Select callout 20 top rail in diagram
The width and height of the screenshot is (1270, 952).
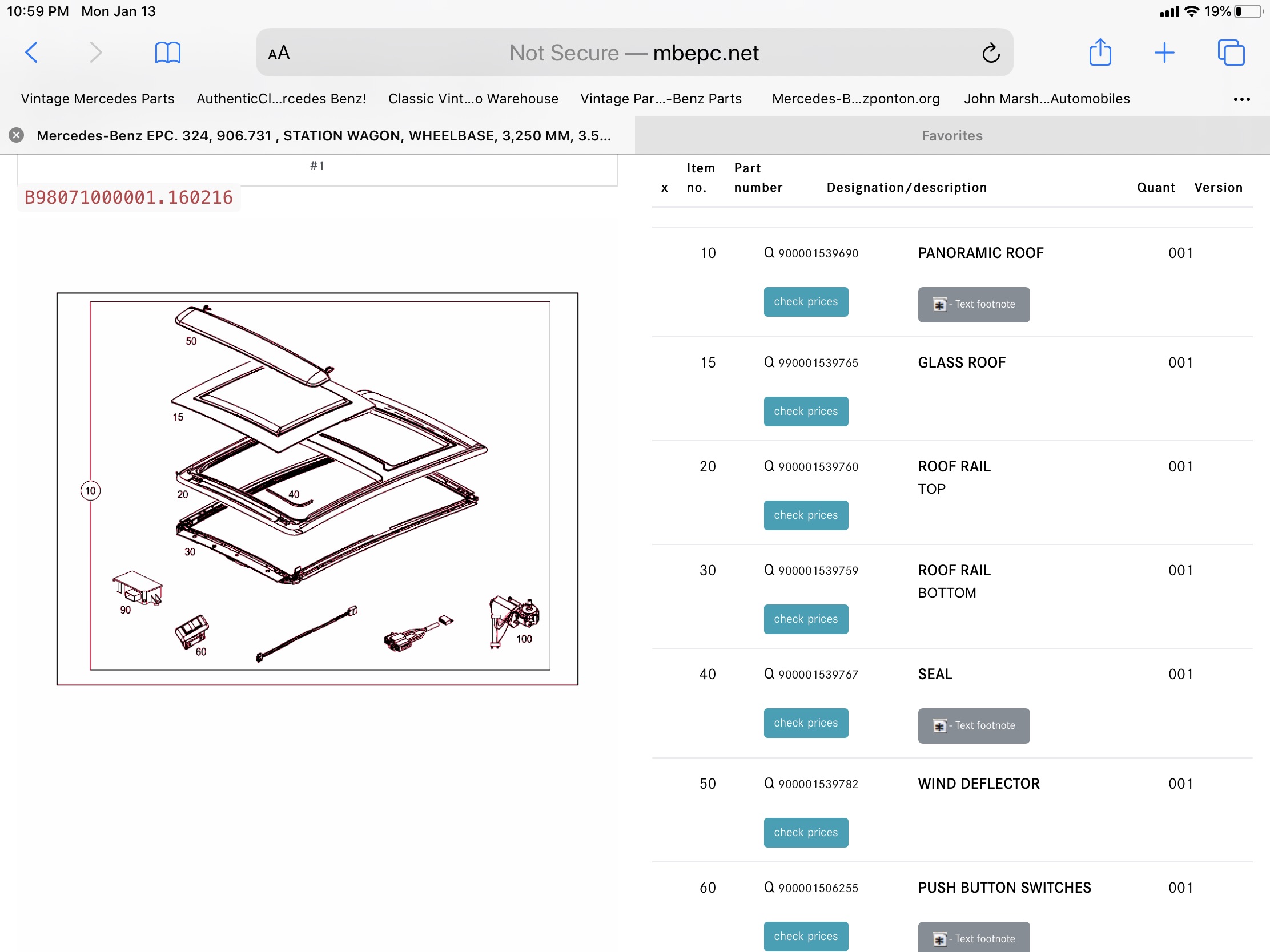click(x=183, y=495)
